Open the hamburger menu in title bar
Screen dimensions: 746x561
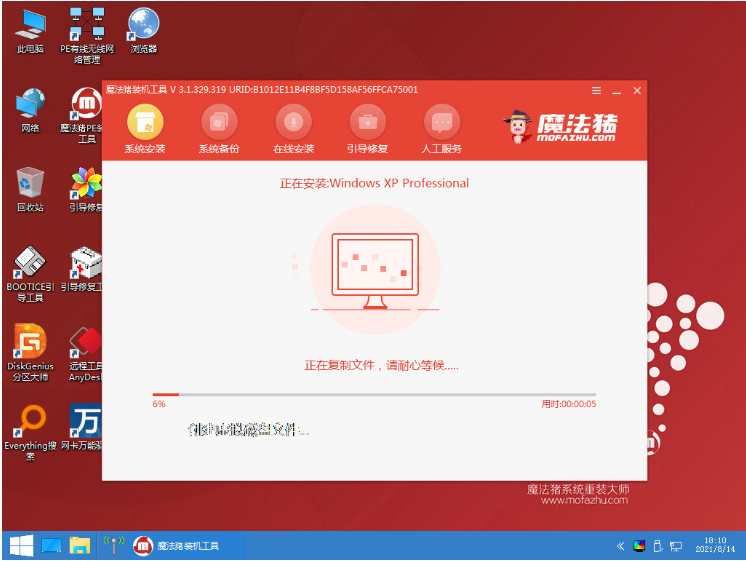pos(596,90)
